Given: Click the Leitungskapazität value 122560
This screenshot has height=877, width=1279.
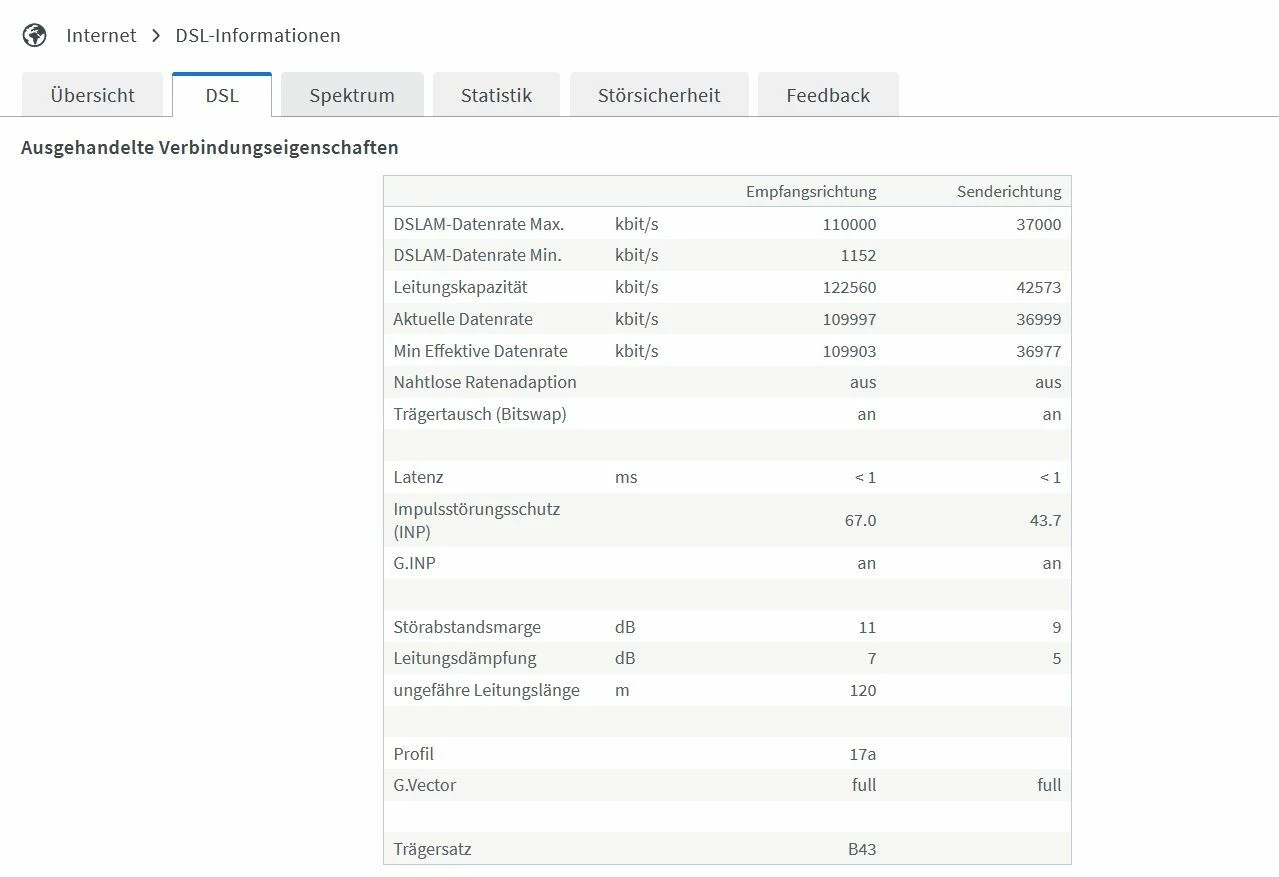Looking at the screenshot, I should [849, 288].
